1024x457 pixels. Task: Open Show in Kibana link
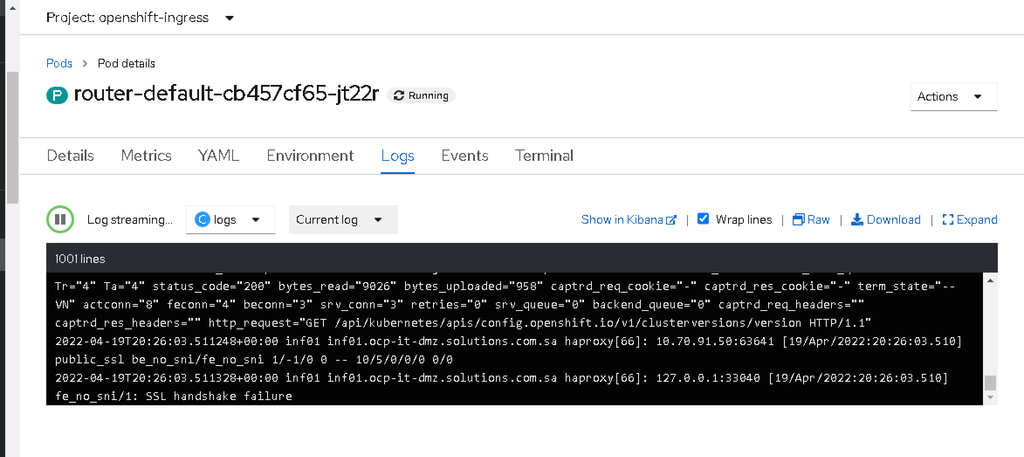[x=629, y=219]
